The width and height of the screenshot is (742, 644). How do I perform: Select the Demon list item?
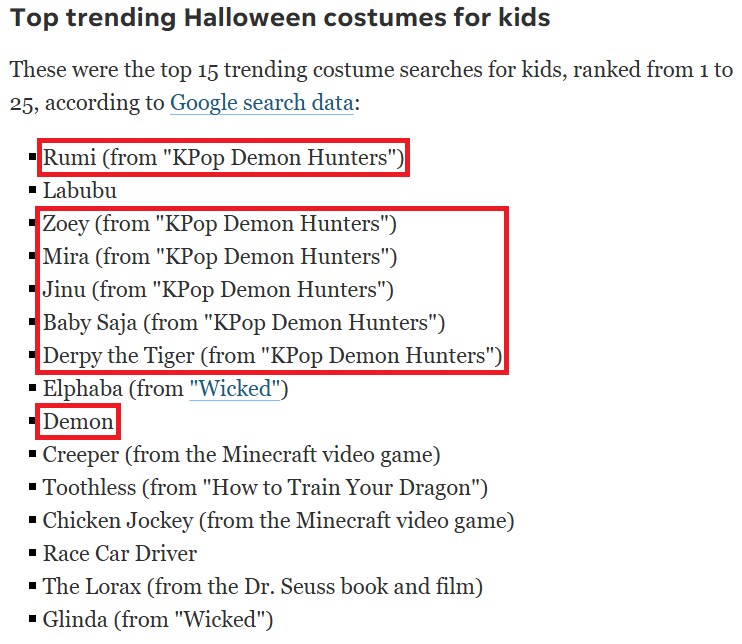78,422
